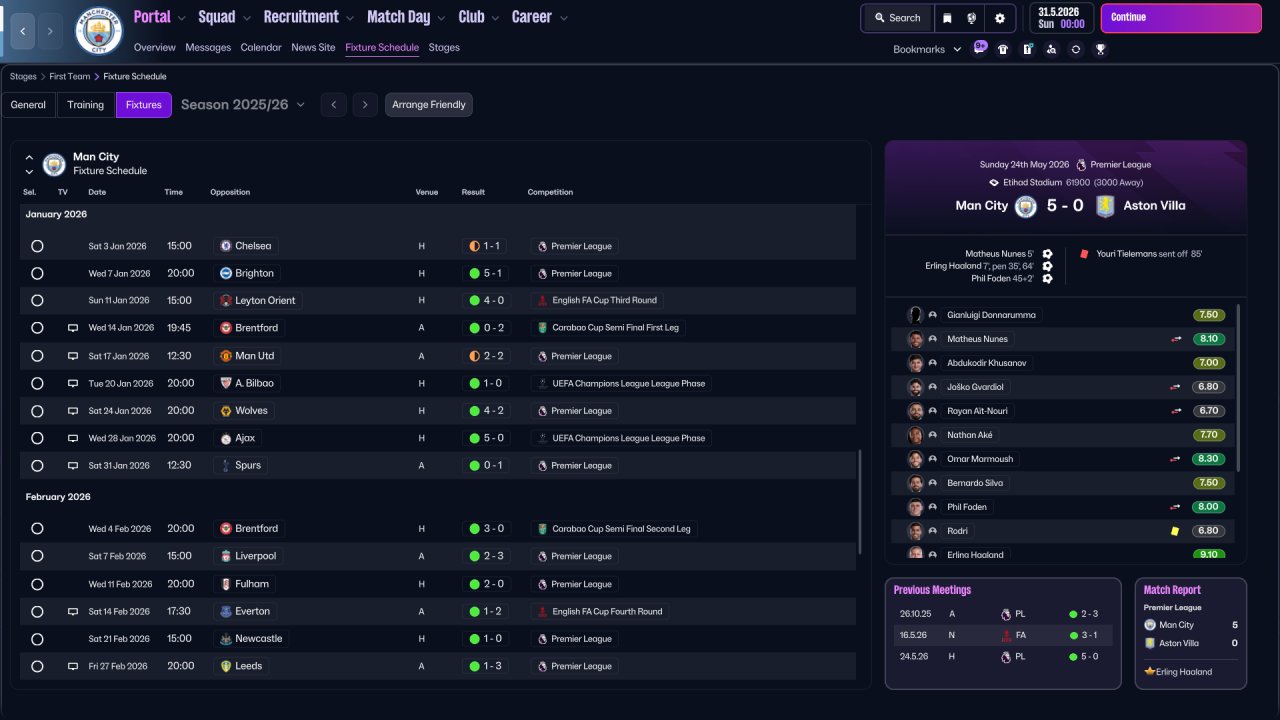Click the date and time display 31.5.2026

point(1061,18)
